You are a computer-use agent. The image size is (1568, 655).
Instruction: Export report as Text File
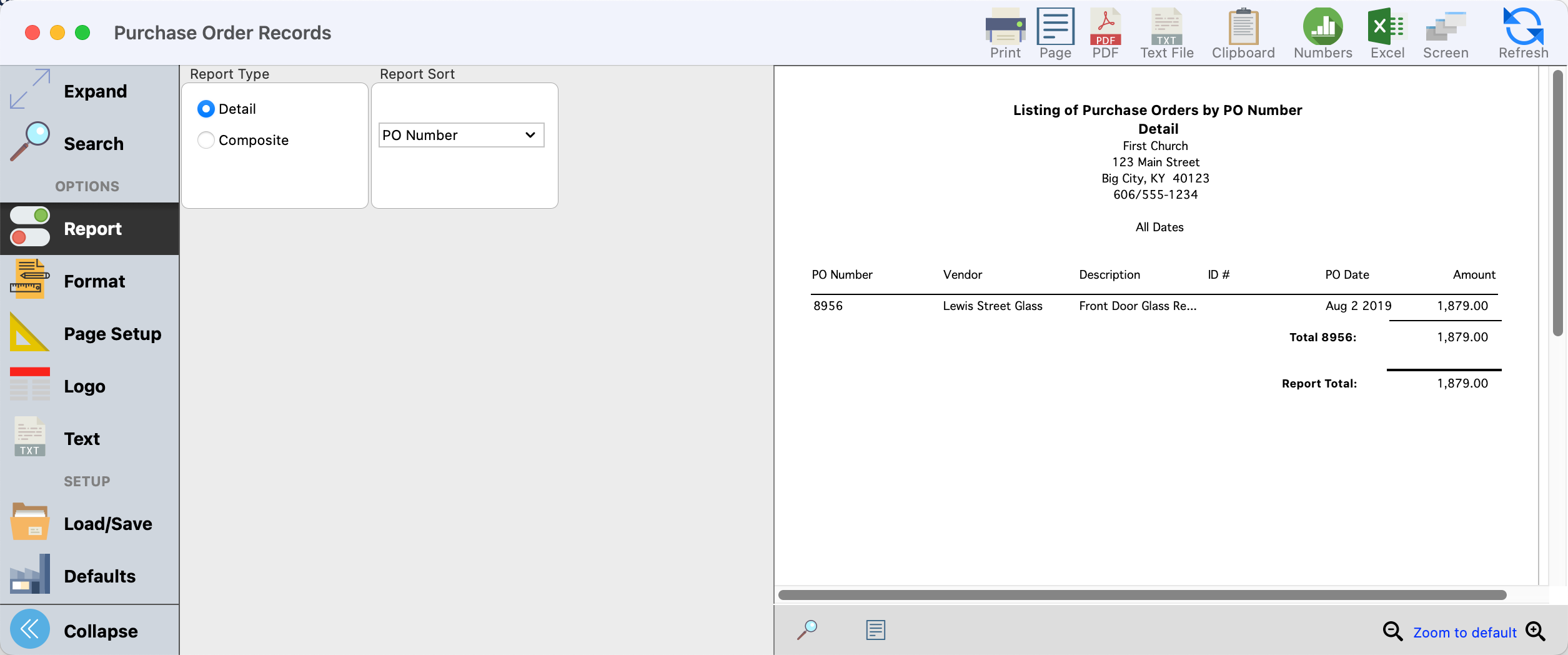pyautogui.click(x=1166, y=33)
